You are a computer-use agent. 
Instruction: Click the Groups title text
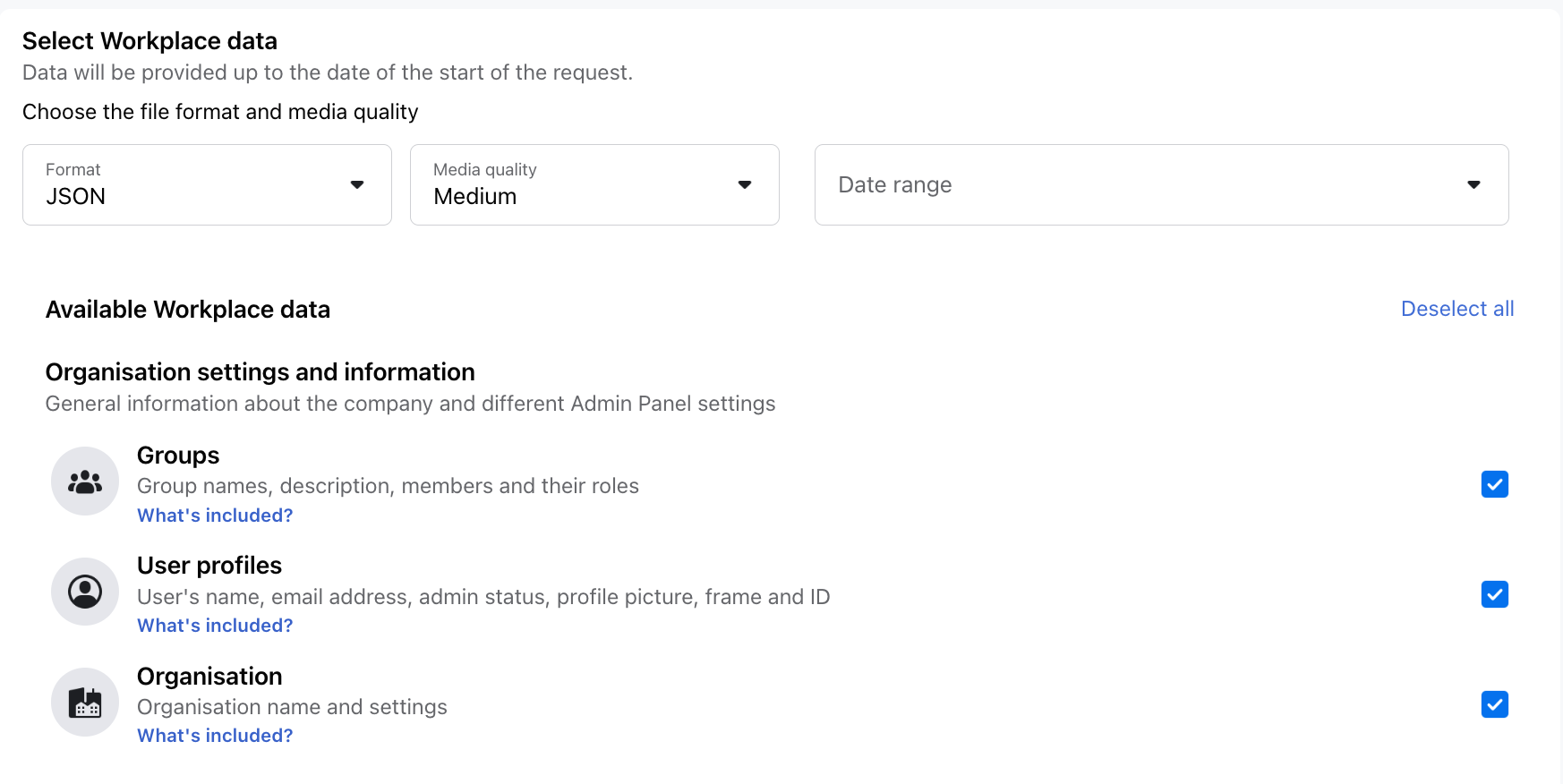point(178,456)
